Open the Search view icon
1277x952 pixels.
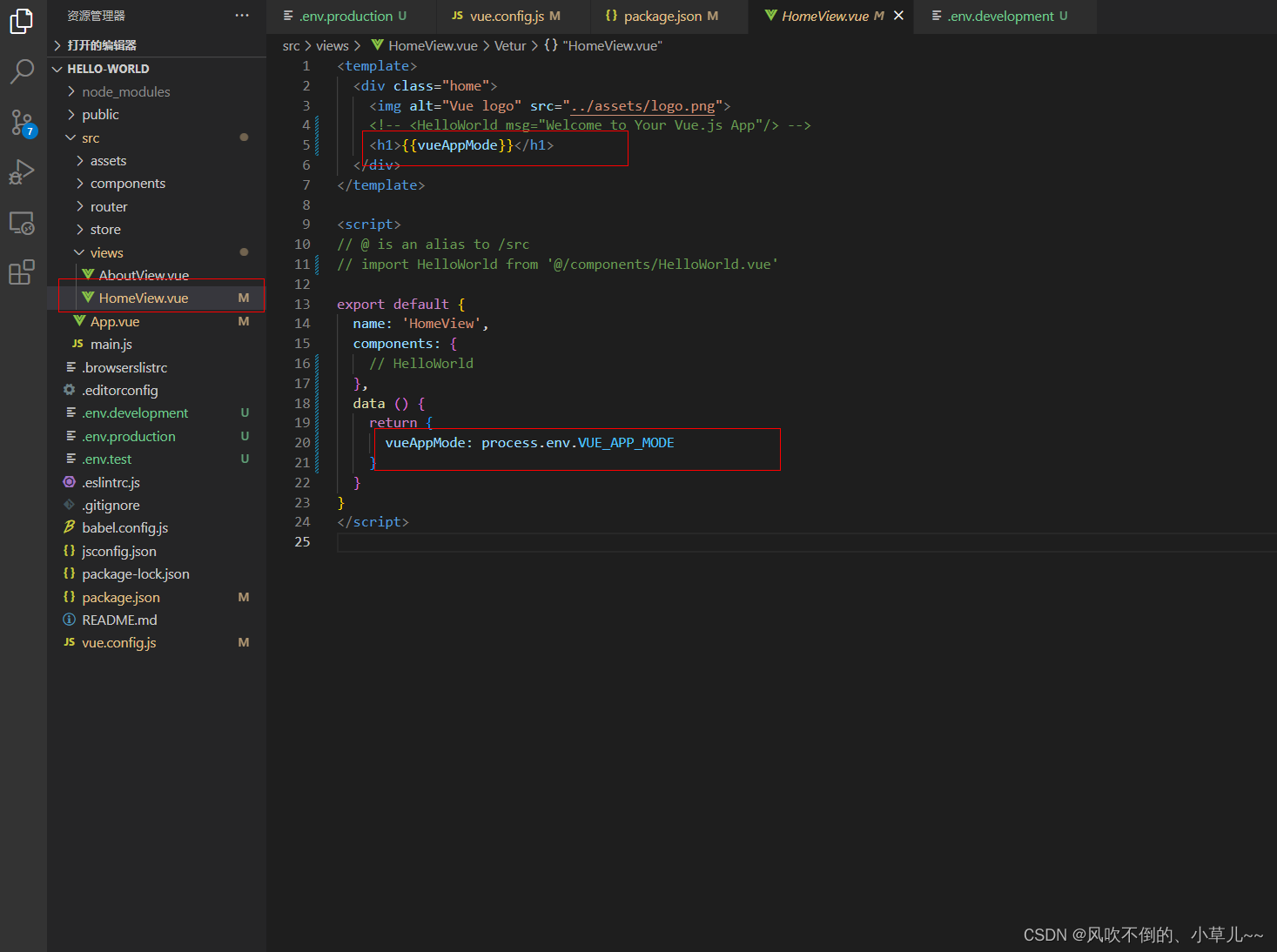[21, 71]
